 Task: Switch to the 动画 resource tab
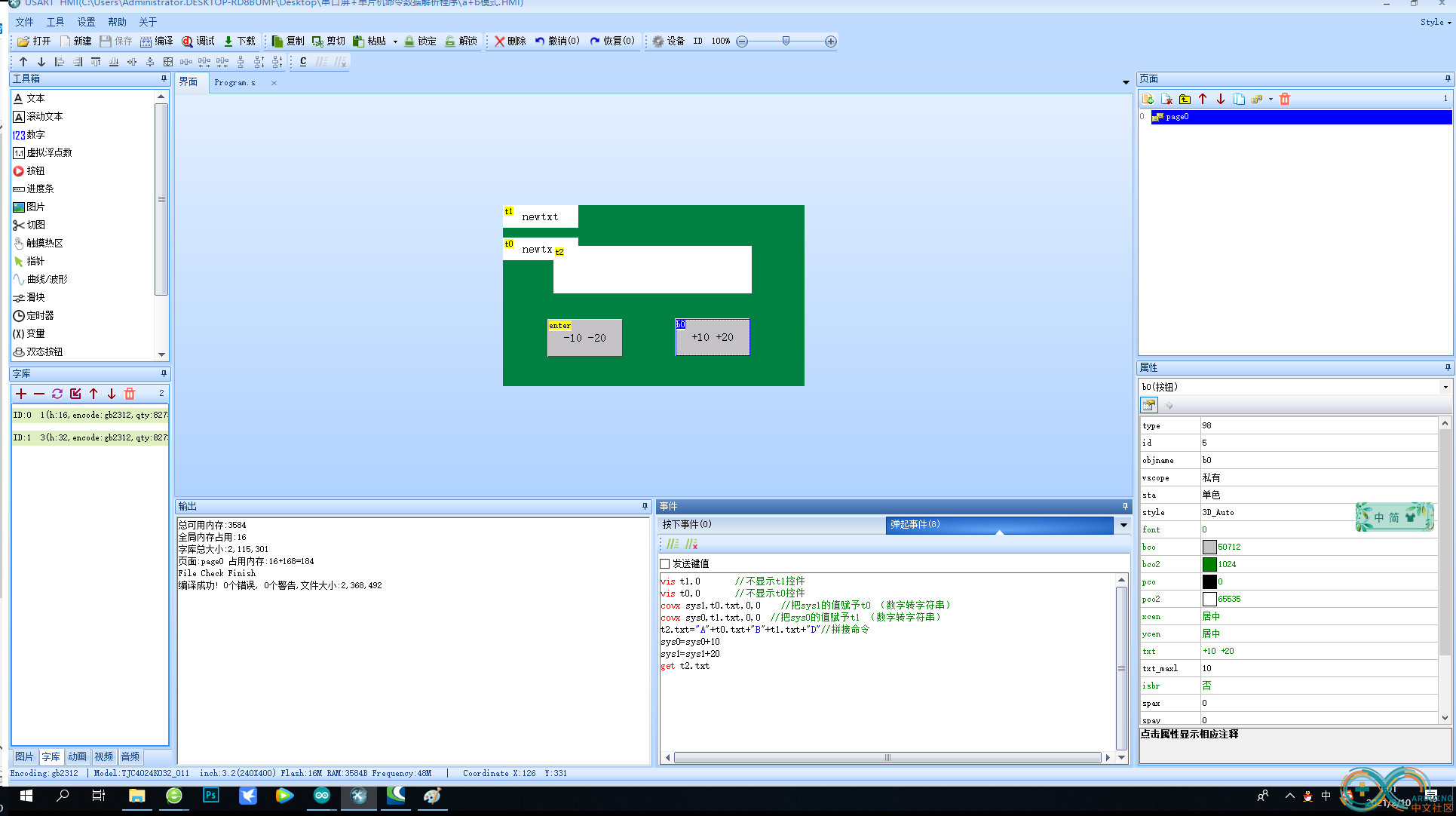coord(78,756)
